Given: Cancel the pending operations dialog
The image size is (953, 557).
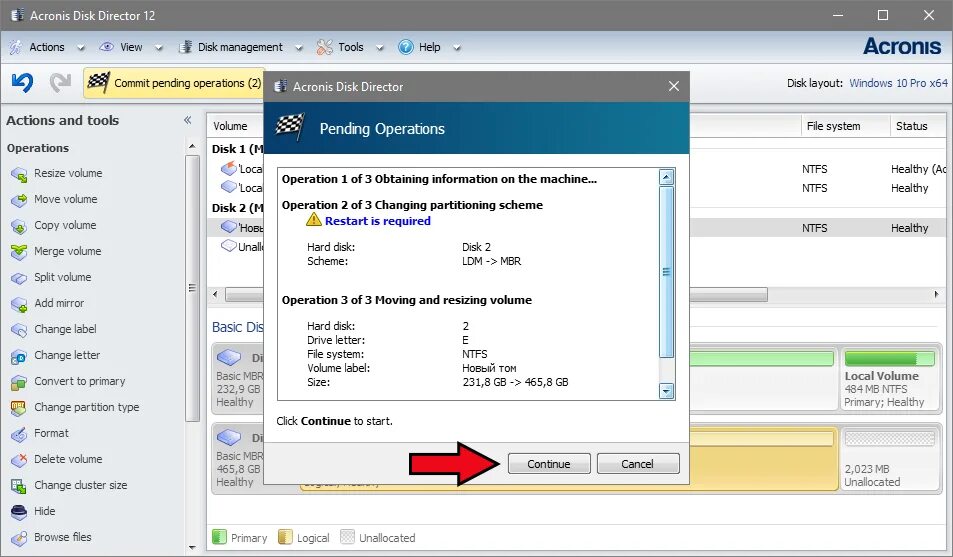Looking at the screenshot, I should pyautogui.click(x=638, y=463).
